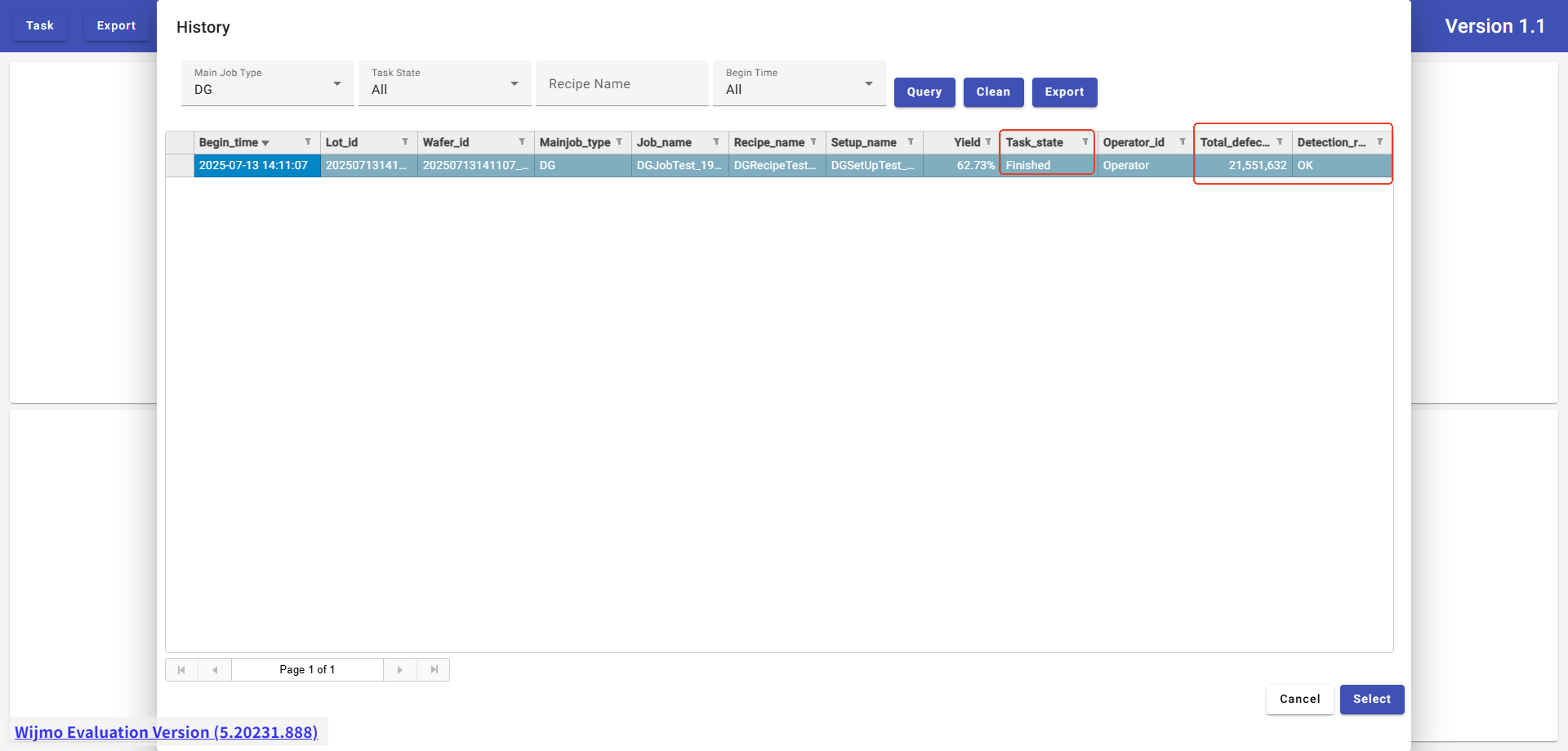Go to previous page in pager

(215, 670)
